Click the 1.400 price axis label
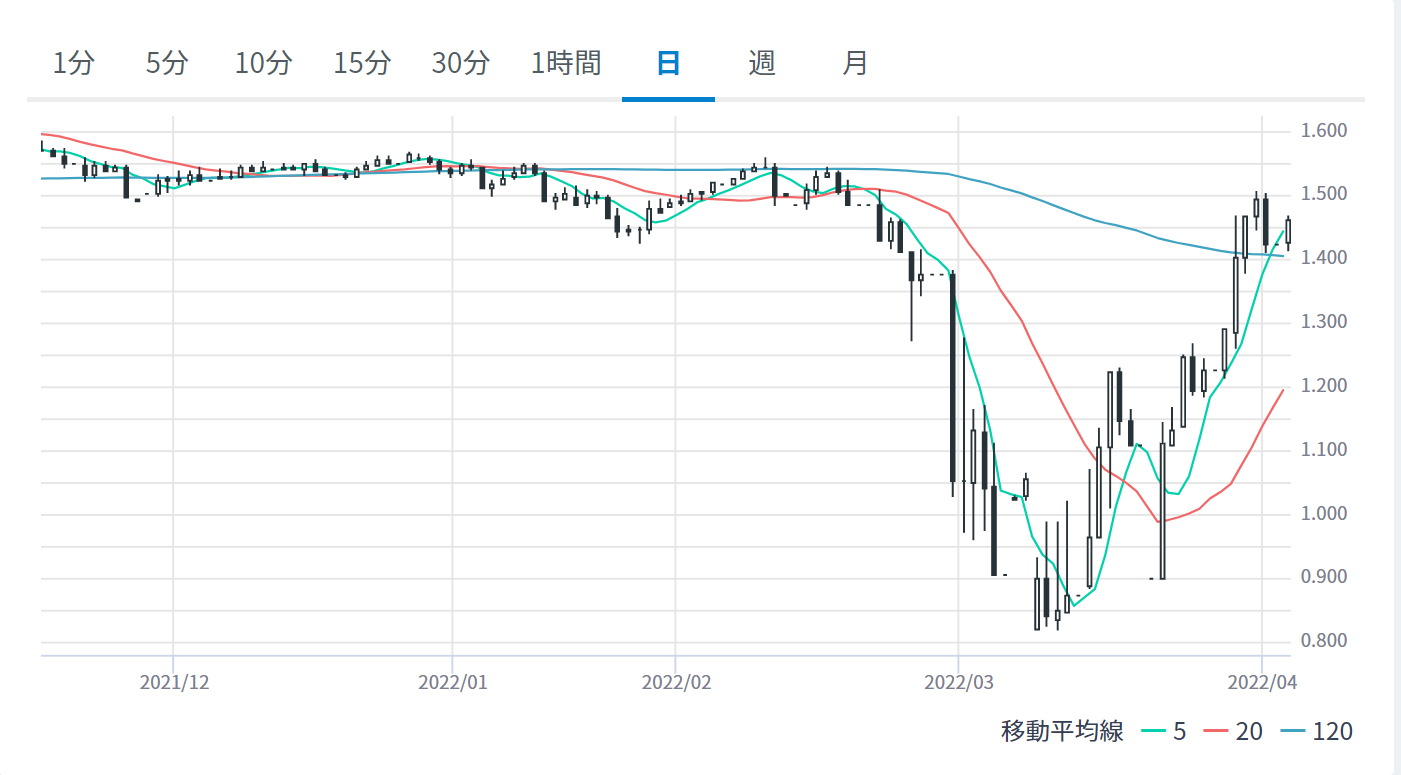The image size is (1401, 775). [1325, 259]
